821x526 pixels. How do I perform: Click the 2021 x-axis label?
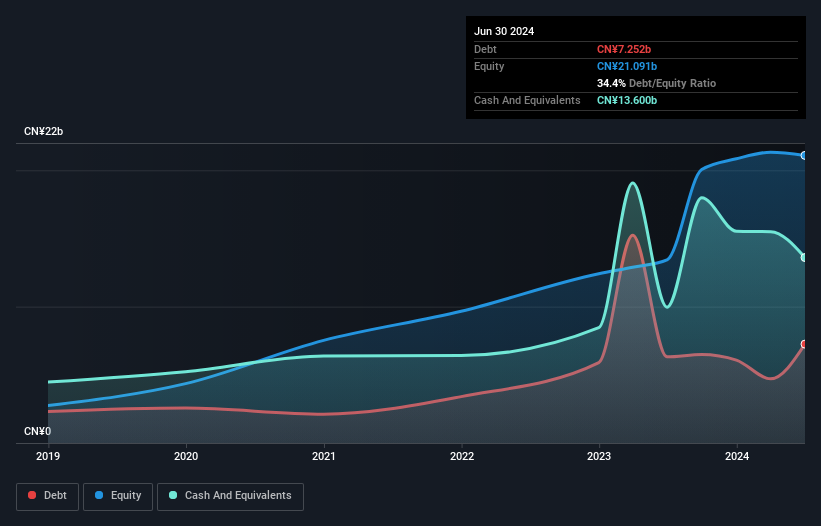click(x=324, y=456)
